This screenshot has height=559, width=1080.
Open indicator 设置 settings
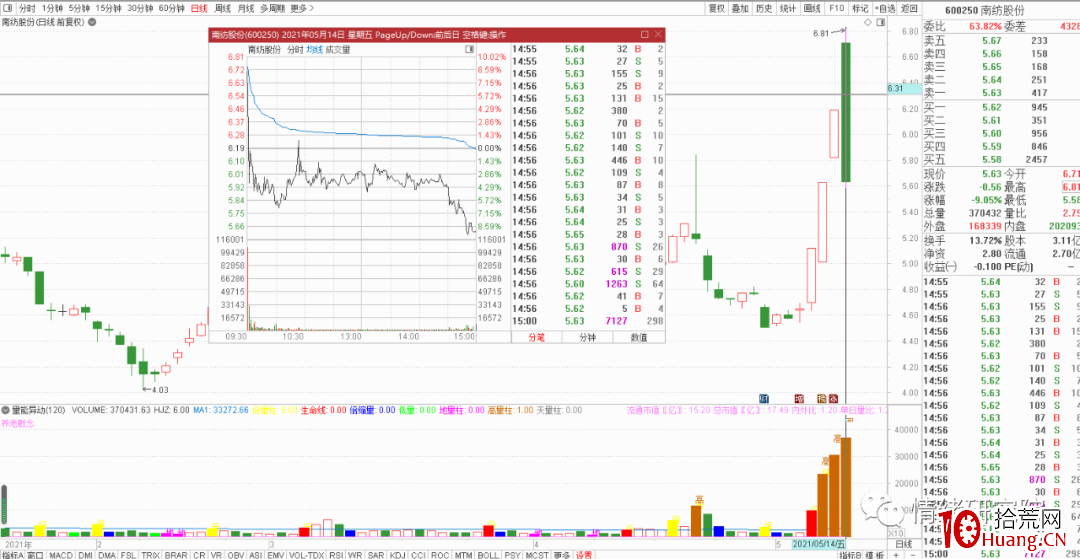[584, 554]
